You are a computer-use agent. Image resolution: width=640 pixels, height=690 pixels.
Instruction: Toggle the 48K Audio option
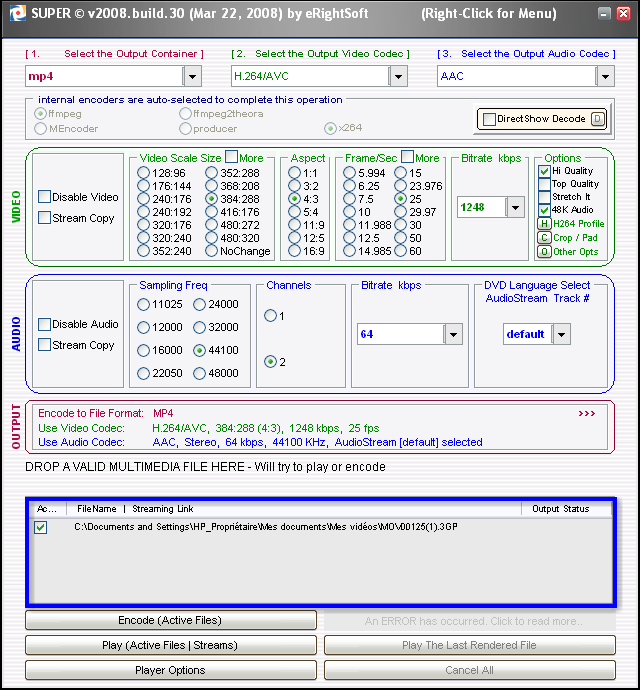tap(544, 210)
